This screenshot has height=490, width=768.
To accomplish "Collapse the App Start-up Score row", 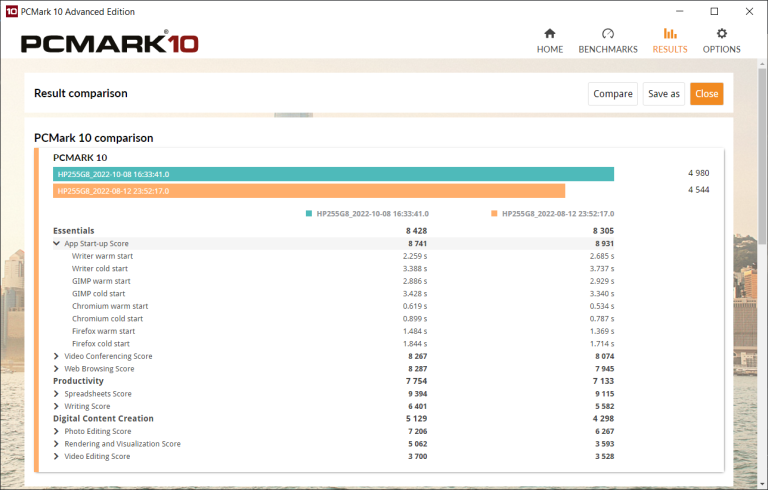I will (57, 244).
